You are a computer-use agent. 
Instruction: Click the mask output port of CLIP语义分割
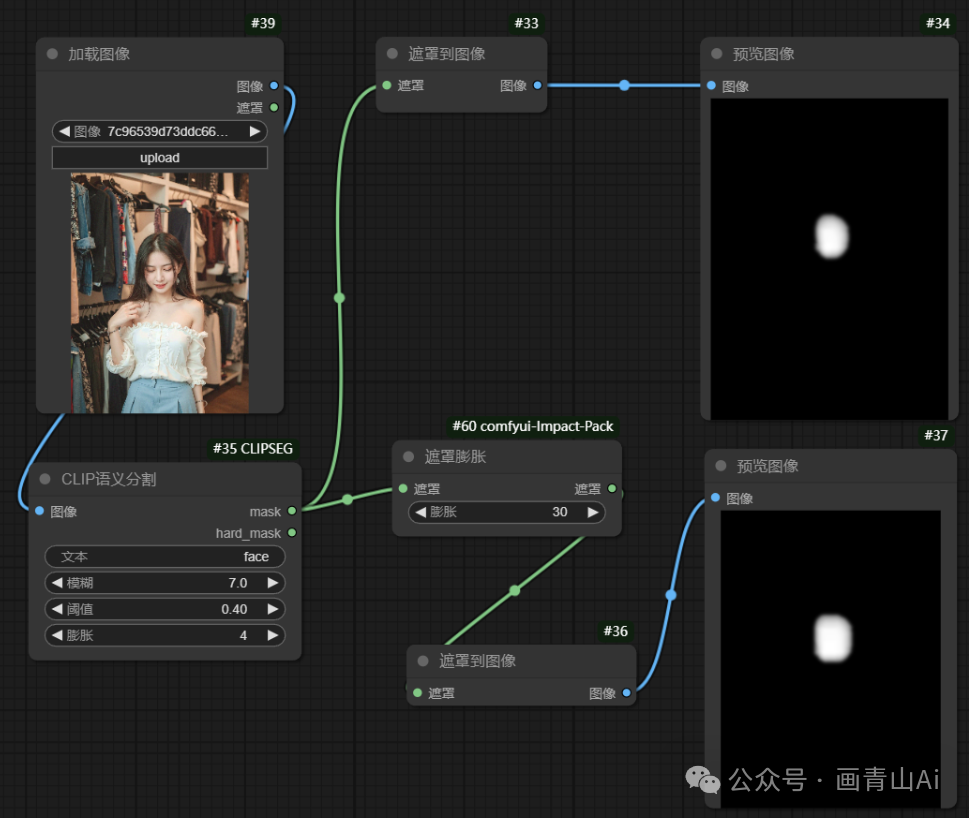coord(292,511)
